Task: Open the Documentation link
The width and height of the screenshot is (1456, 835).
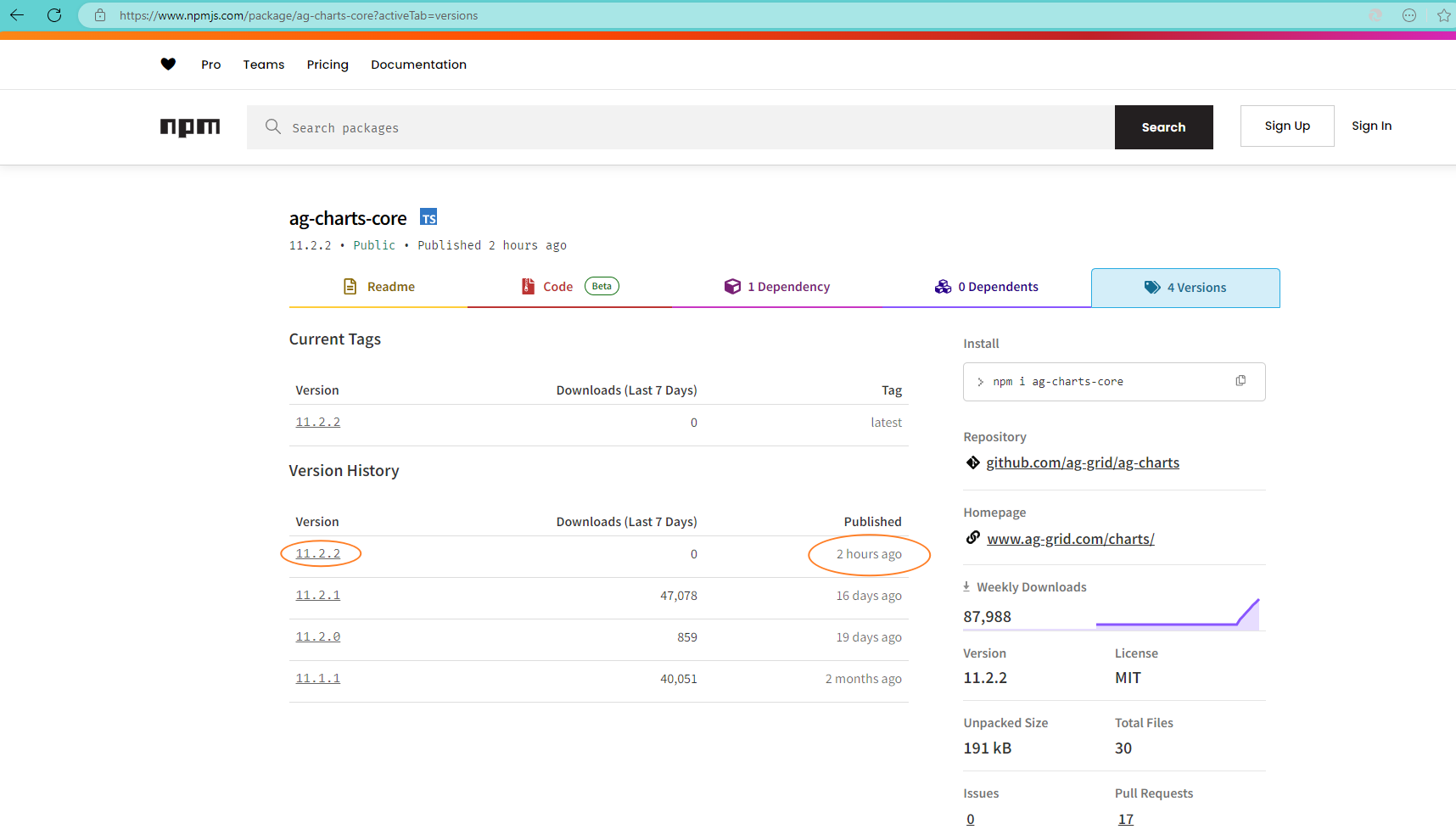Action: tap(418, 64)
